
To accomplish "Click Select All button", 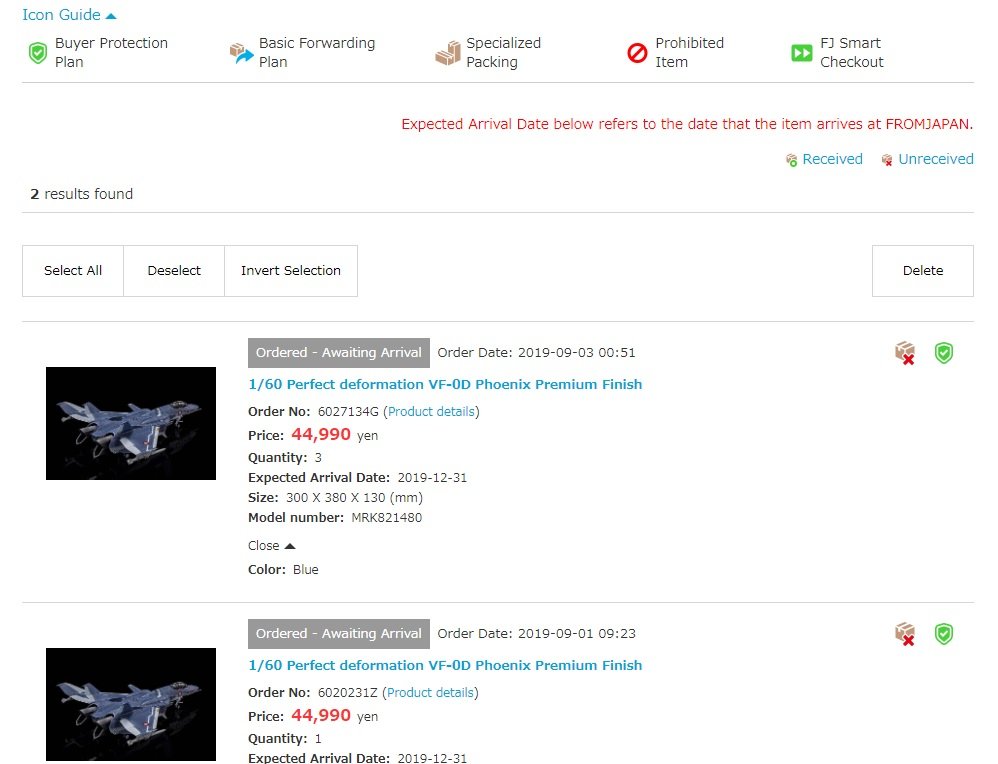I will click(x=73, y=271).
